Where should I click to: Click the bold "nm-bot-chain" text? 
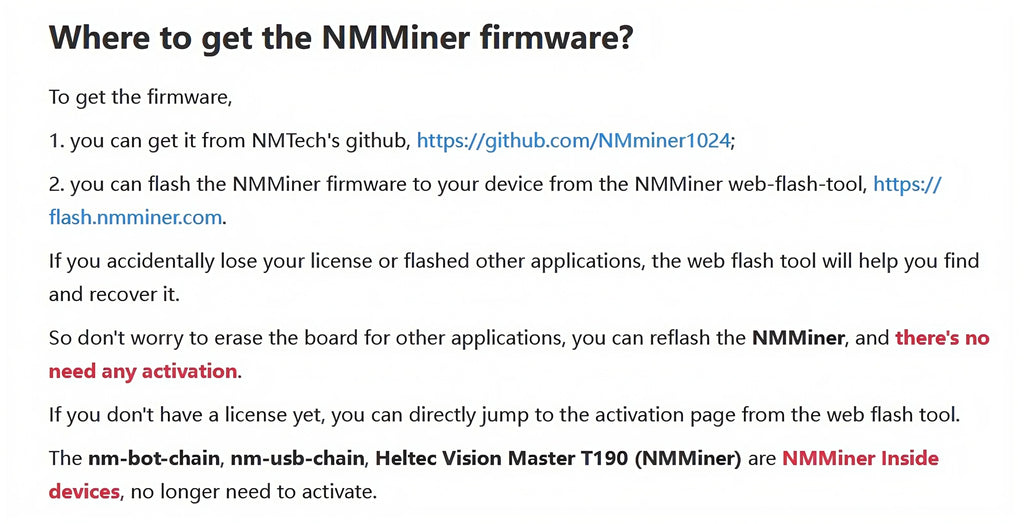coord(153,458)
